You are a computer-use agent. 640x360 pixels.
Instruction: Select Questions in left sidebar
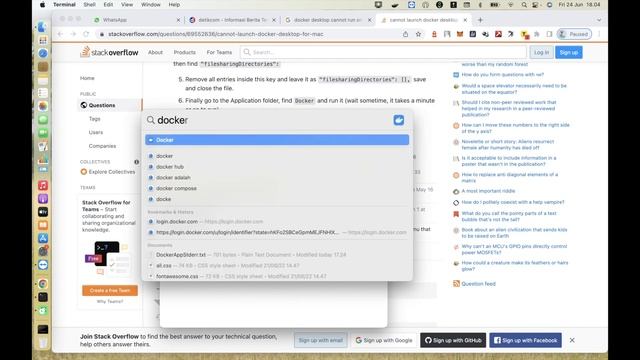pos(102,105)
